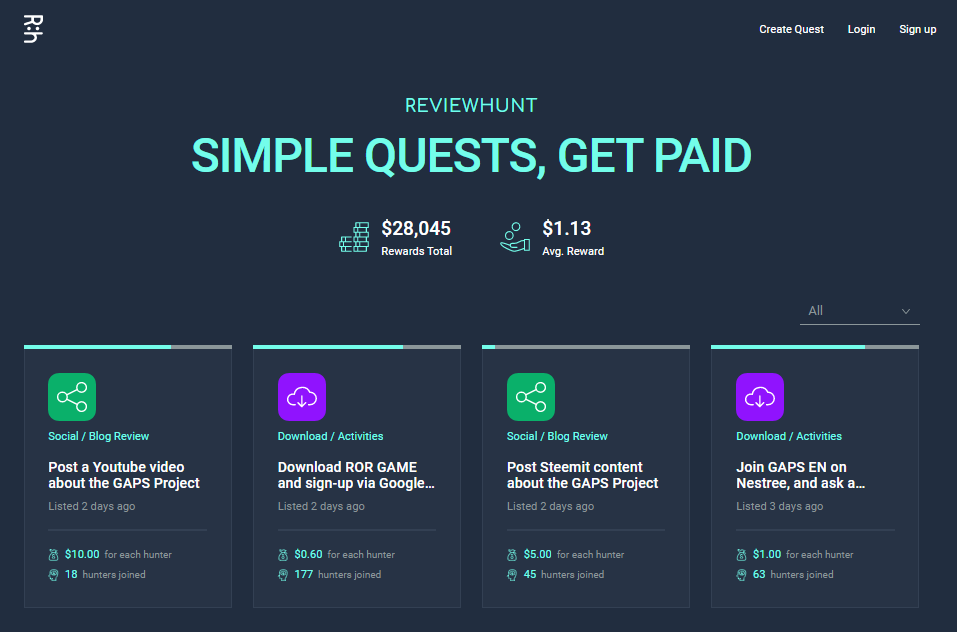The height and width of the screenshot is (632, 957).
Task: Click the 177 hunters joined text
Action: point(338,575)
